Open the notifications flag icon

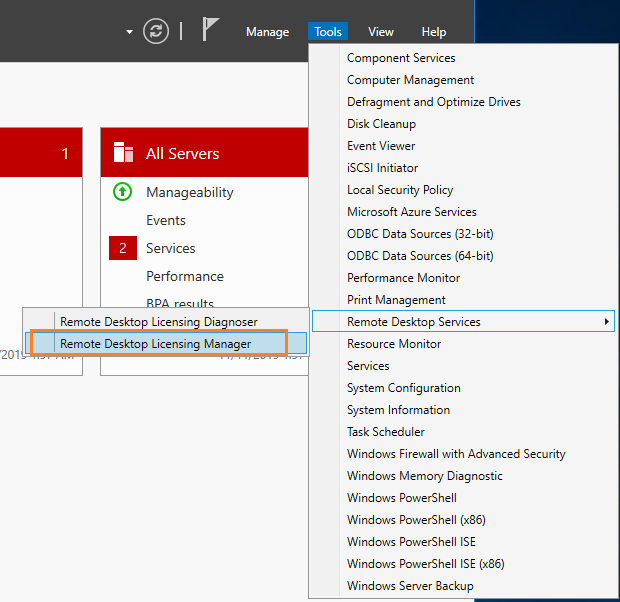pyautogui.click(x=210, y=29)
